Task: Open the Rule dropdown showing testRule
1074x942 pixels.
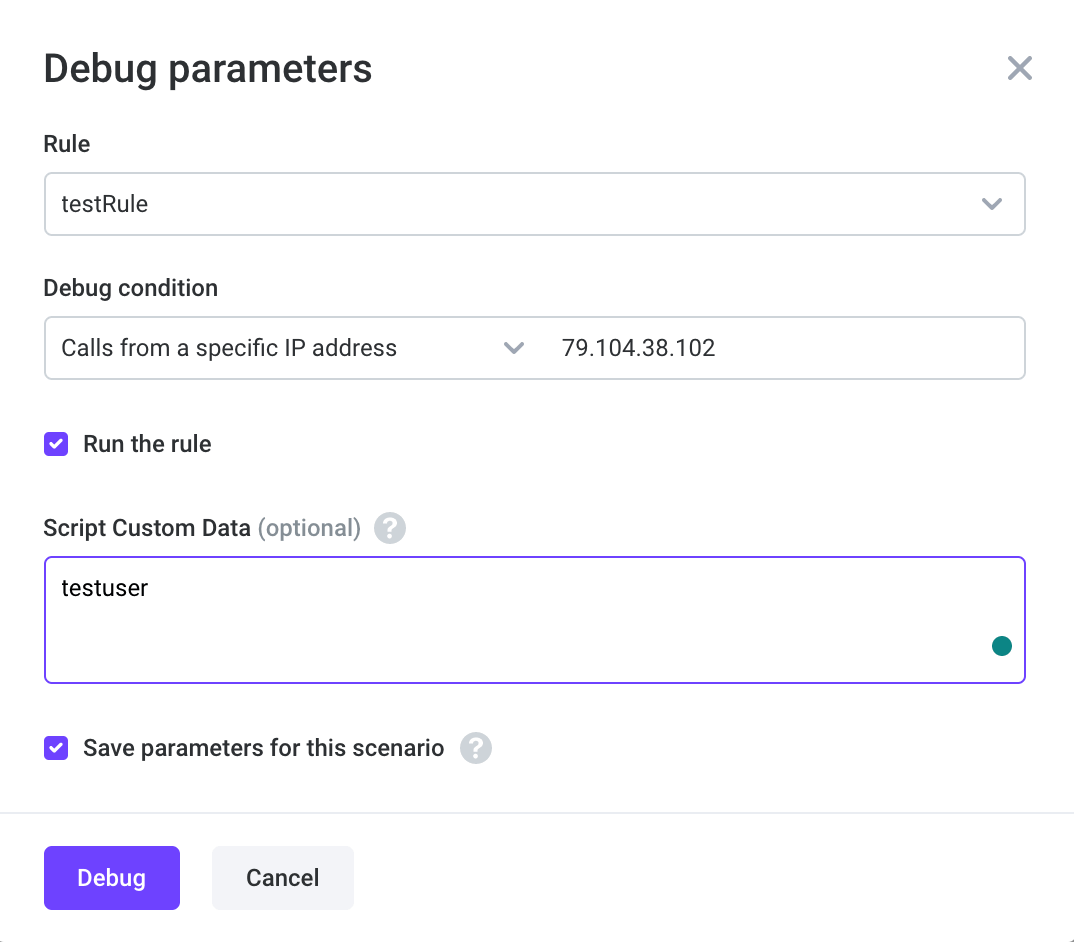Action: [535, 204]
